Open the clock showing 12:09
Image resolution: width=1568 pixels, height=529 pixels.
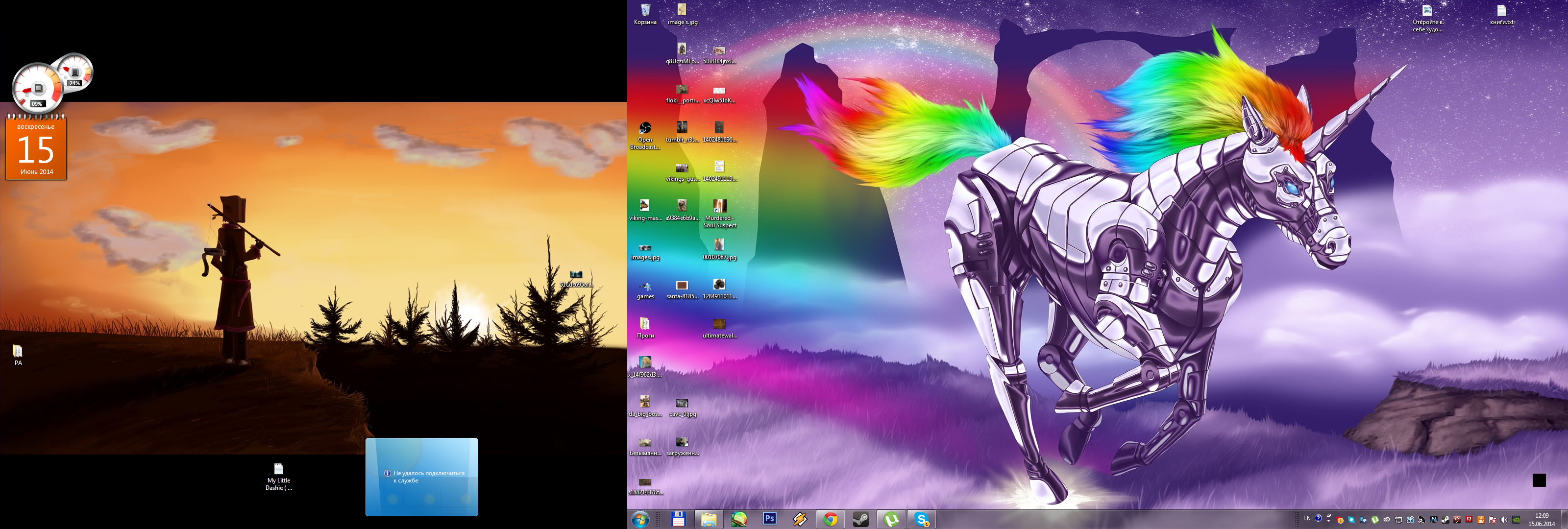[1542, 519]
